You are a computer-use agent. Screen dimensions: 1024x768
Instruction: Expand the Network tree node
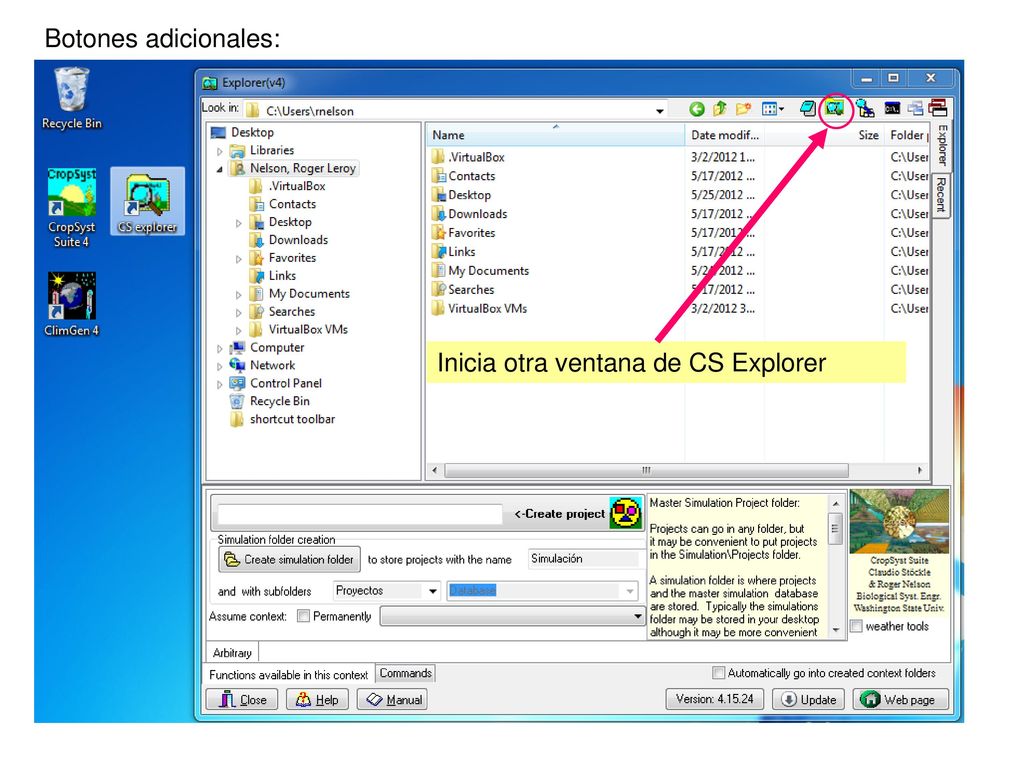coord(220,366)
